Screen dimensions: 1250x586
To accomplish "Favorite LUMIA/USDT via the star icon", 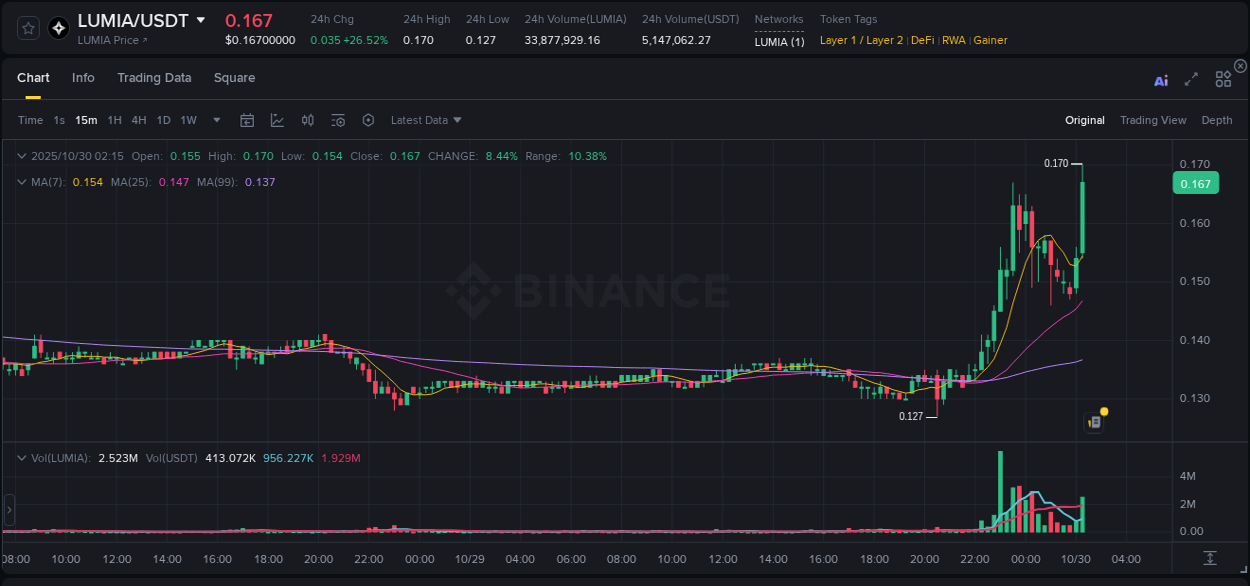I will pos(27,28).
